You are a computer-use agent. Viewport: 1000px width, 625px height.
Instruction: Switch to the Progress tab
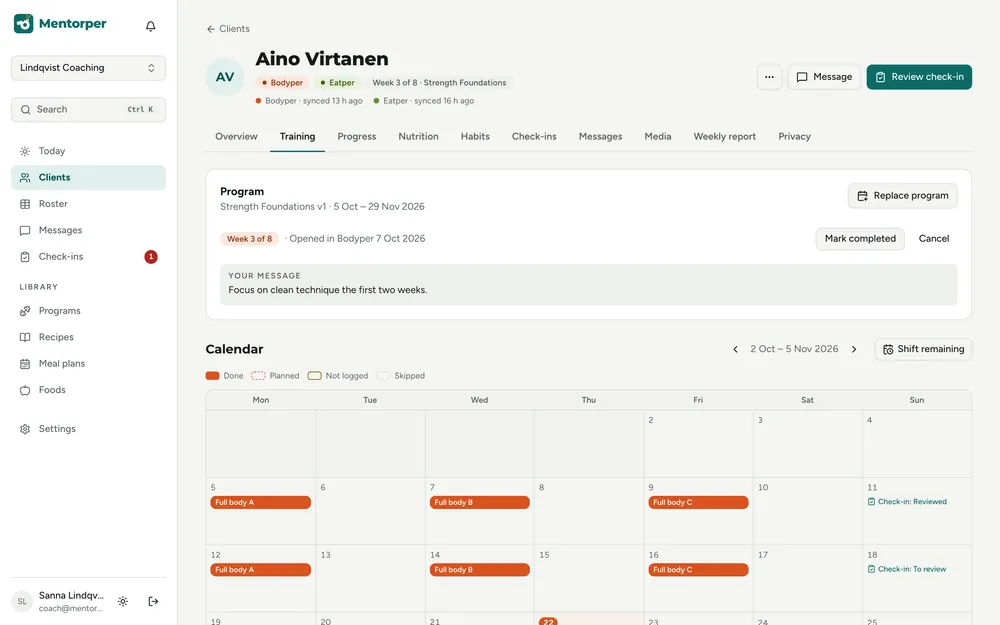pyautogui.click(x=357, y=136)
